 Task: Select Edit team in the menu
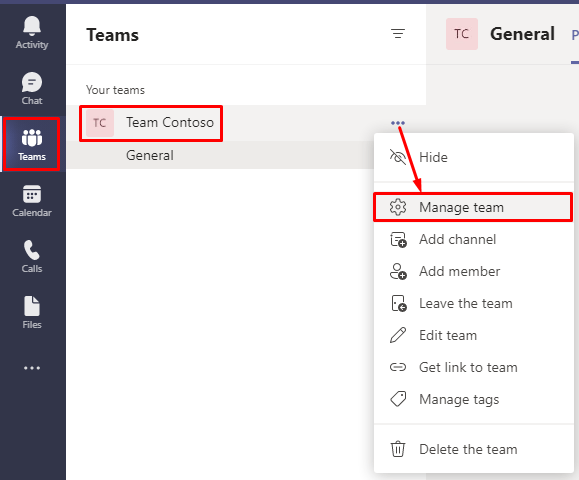474,335
